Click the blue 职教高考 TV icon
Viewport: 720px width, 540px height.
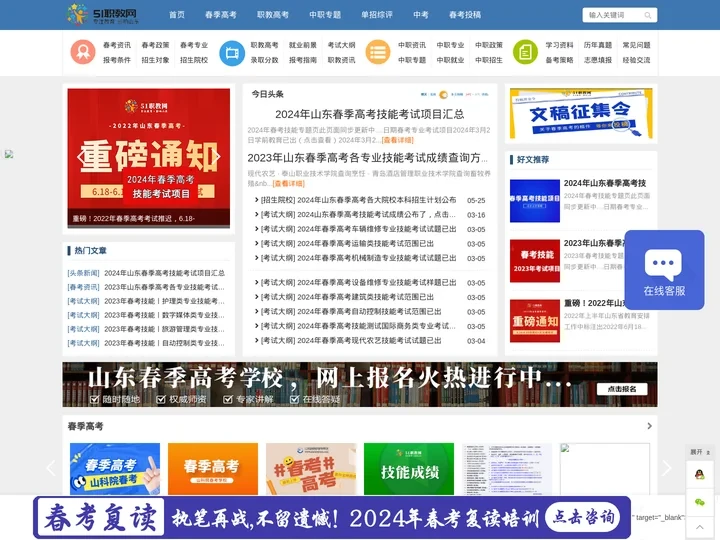232,53
